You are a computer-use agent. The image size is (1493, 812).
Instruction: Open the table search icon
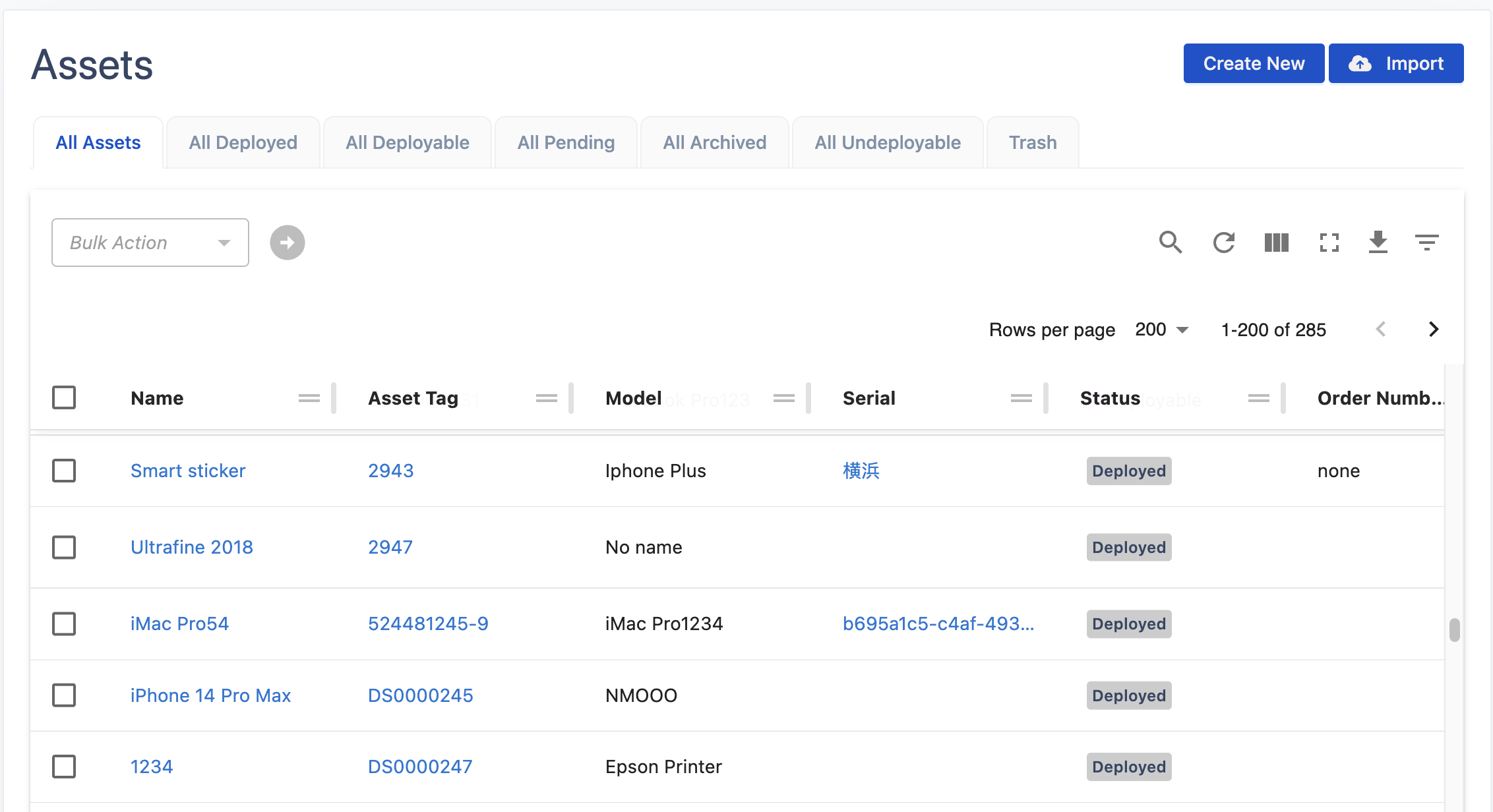coord(1171,243)
